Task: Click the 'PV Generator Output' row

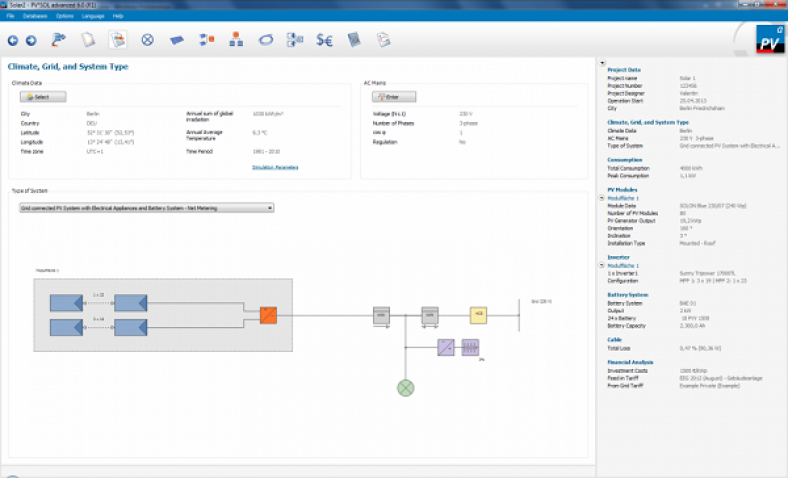Action: [x=654, y=221]
